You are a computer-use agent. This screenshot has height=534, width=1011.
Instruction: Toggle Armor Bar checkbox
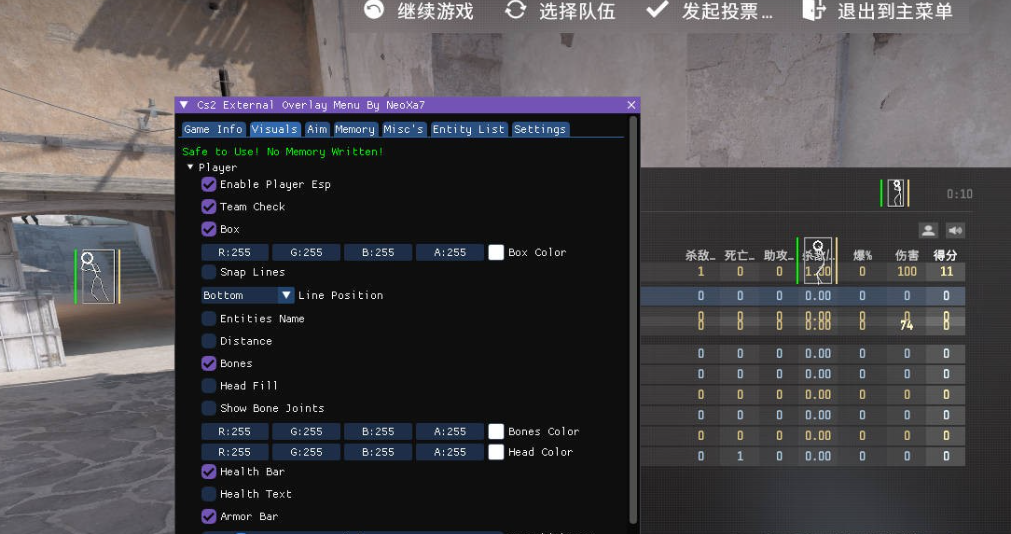209,517
